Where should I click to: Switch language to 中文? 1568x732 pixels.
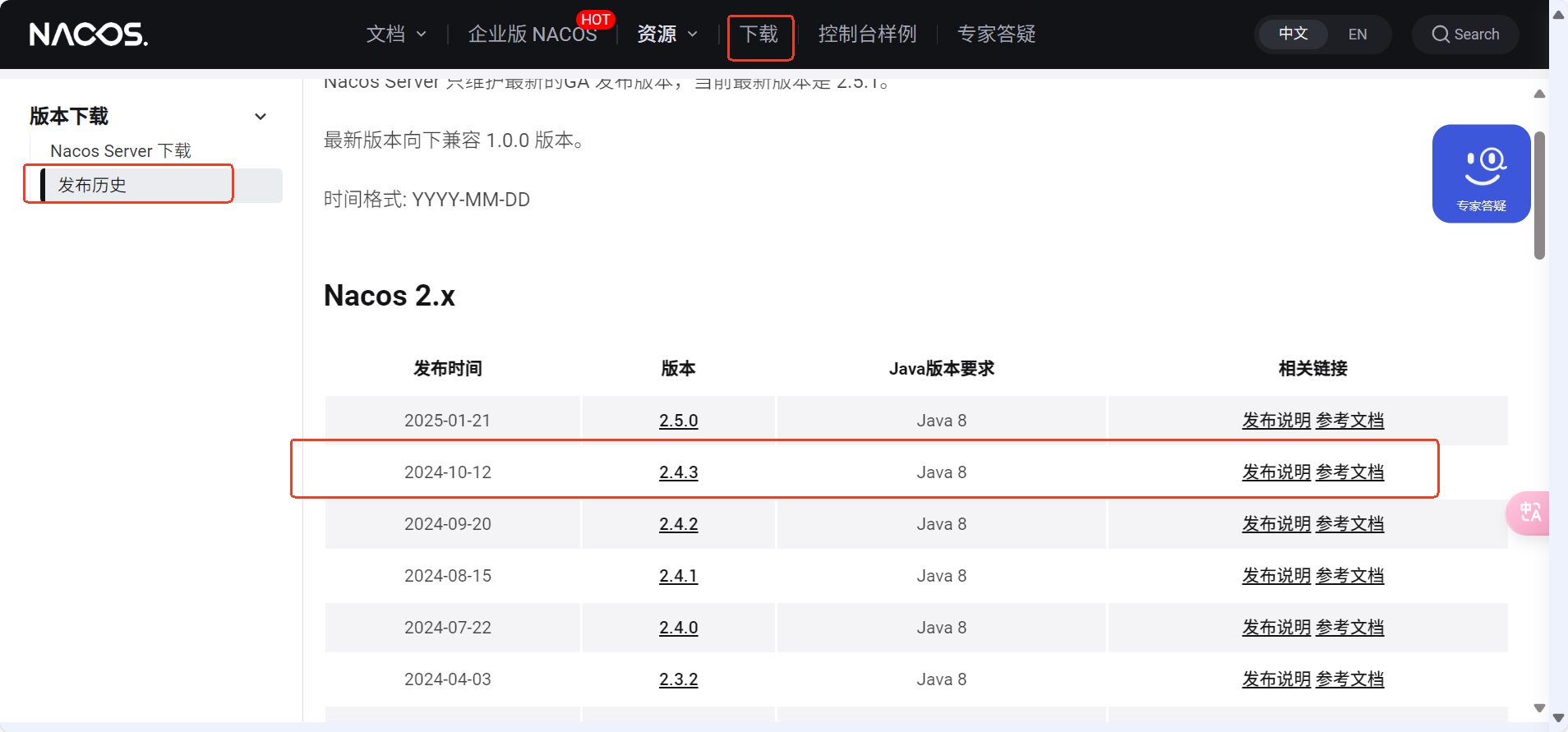pyautogui.click(x=1293, y=34)
